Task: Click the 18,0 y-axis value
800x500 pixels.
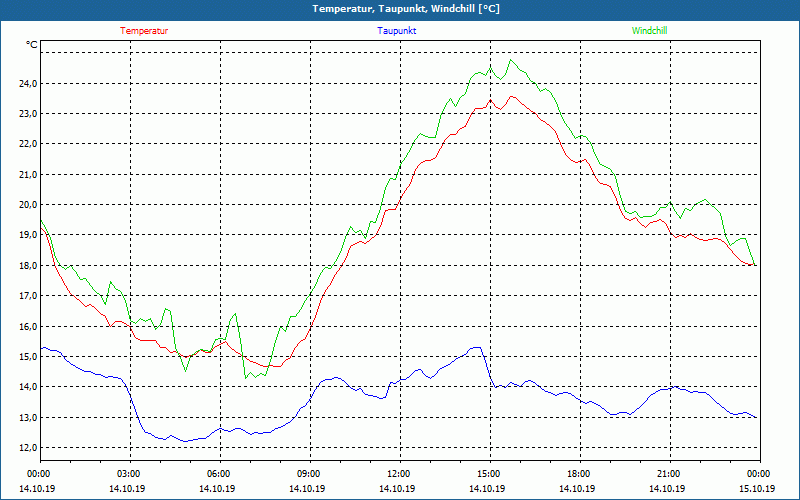Action: 26,265
